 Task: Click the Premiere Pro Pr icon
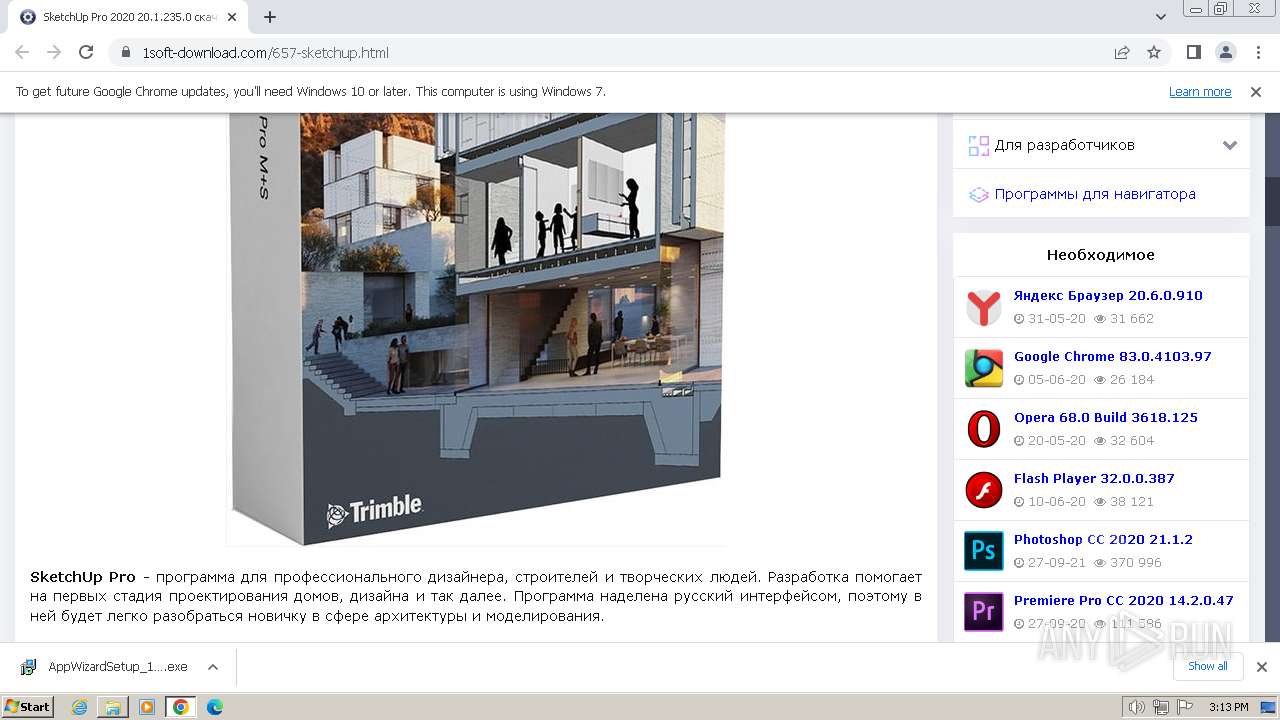click(984, 612)
